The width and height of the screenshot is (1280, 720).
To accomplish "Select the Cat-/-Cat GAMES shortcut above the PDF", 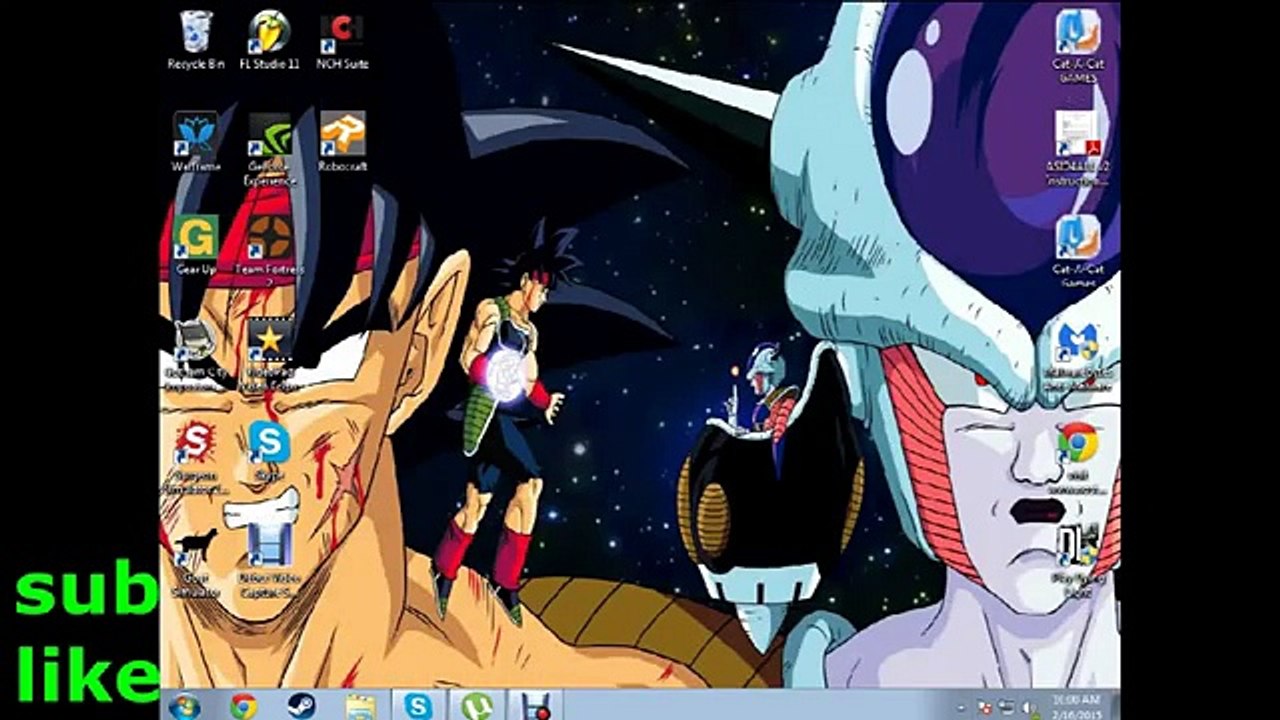I will coord(1077,46).
